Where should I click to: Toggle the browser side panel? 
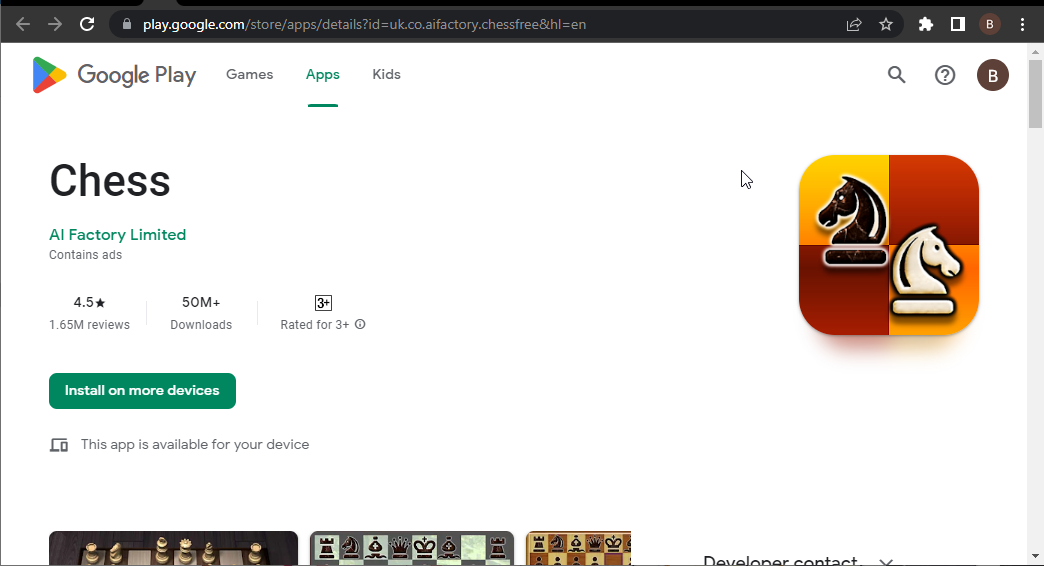[957, 25]
